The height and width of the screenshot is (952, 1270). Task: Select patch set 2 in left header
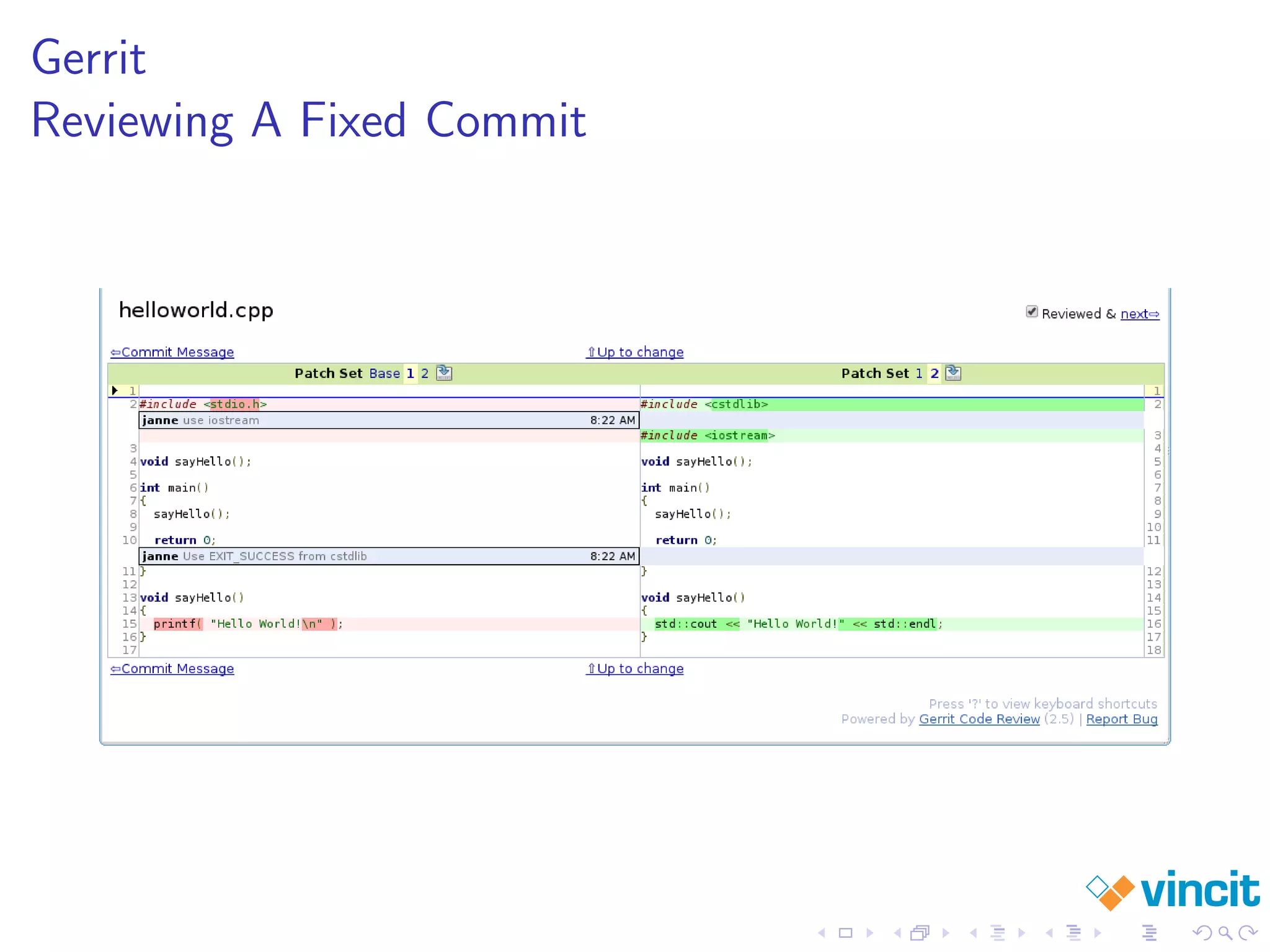coord(425,373)
